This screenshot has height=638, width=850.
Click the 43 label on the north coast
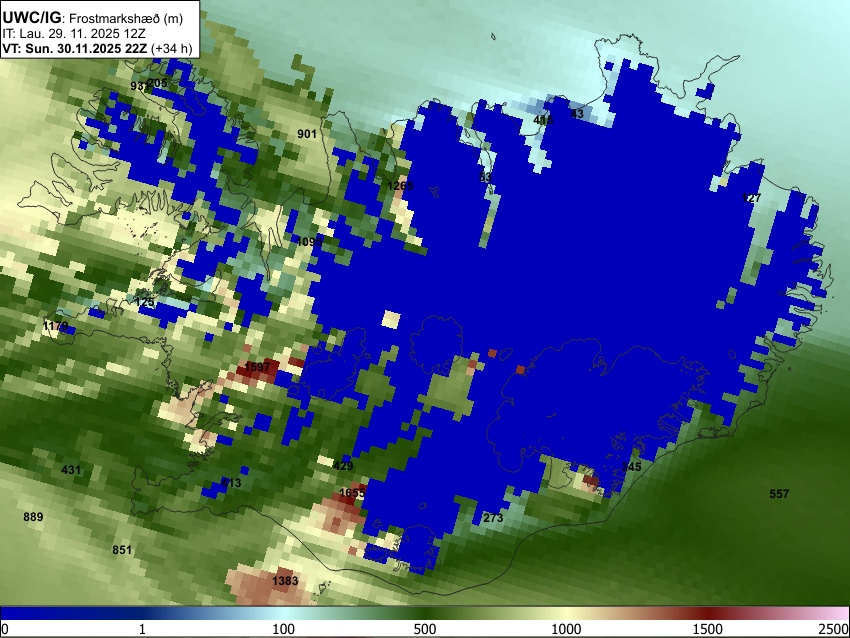(577, 114)
